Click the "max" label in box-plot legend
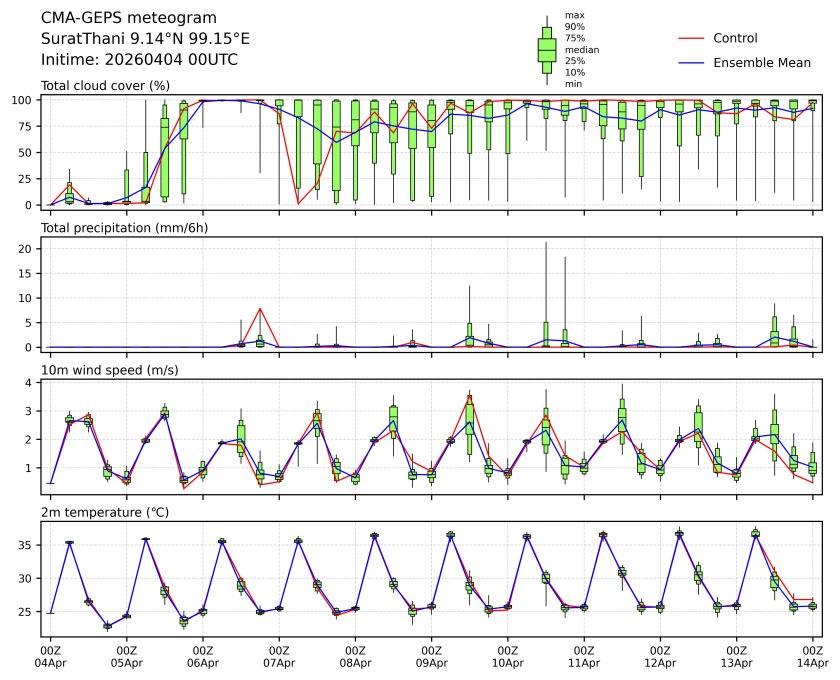 [574, 15]
